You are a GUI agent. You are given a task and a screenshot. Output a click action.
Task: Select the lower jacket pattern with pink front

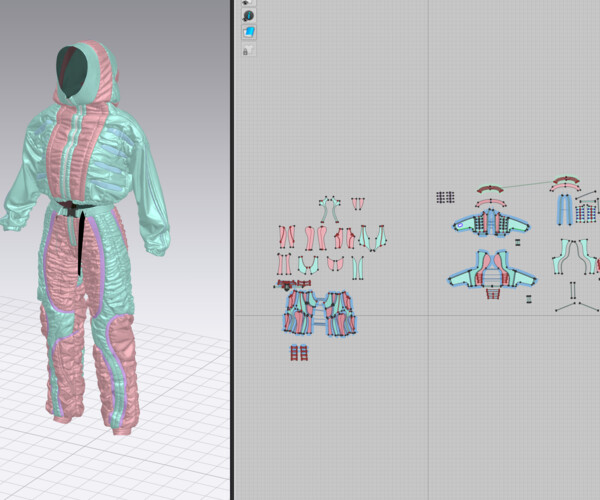492,269
